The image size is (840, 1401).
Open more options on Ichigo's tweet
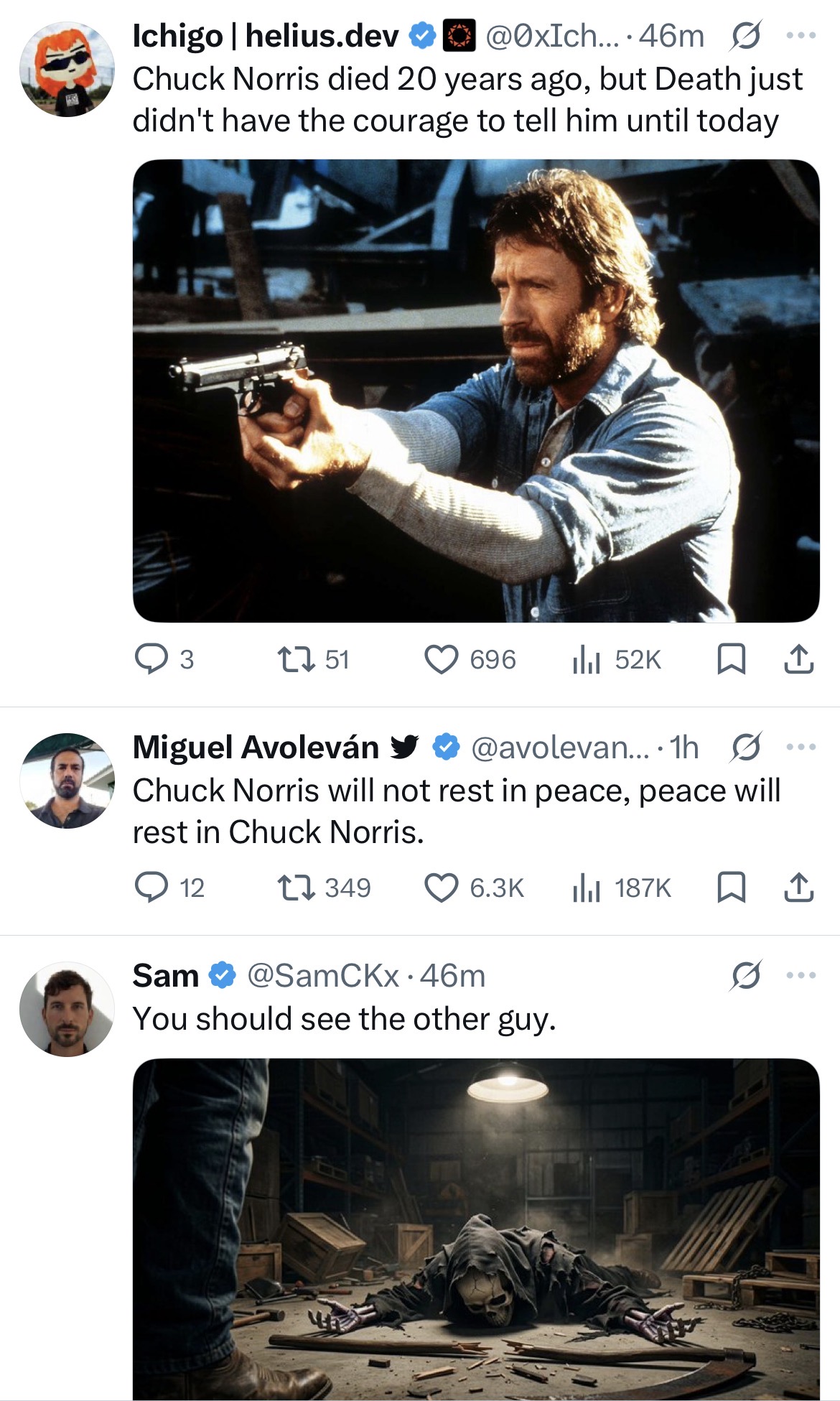pos(801,35)
